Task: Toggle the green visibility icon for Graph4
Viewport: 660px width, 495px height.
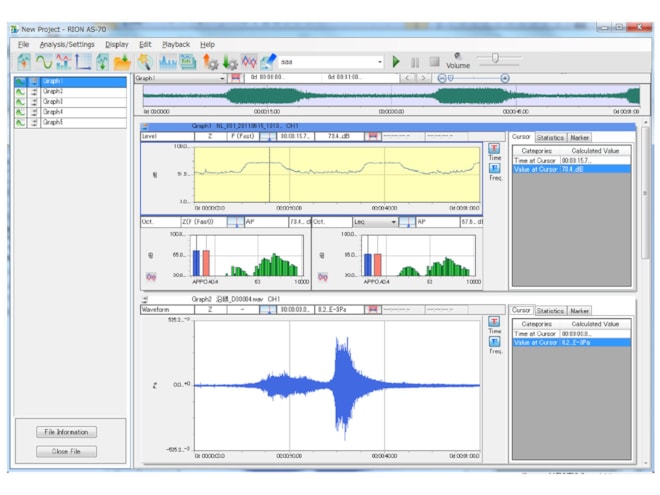Action: [x=21, y=112]
